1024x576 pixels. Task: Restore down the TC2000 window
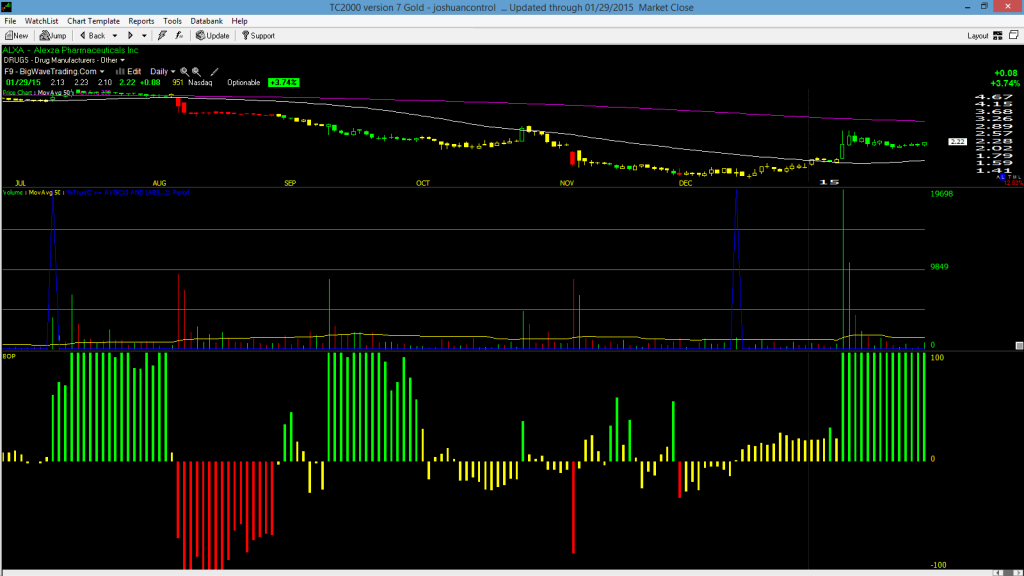pyautogui.click(x=984, y=7)
